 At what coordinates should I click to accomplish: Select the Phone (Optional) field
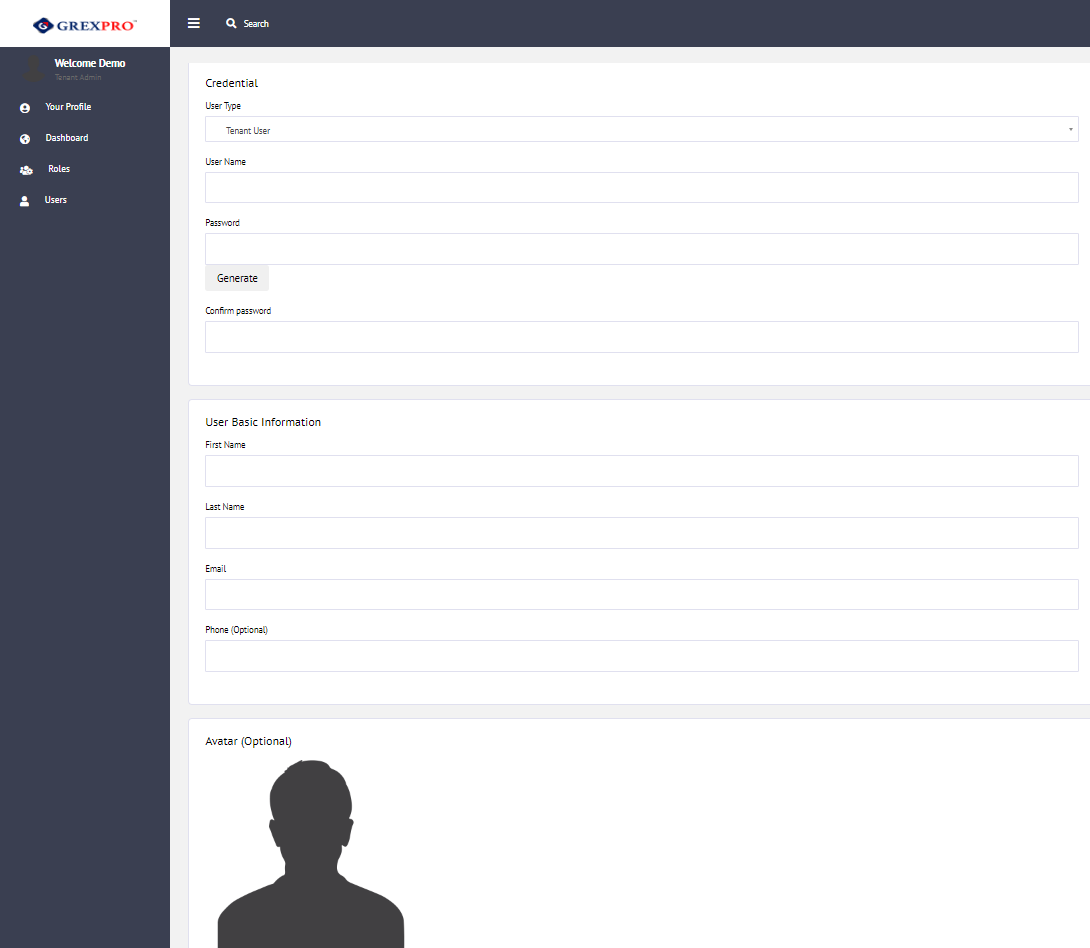coord(641,656)
